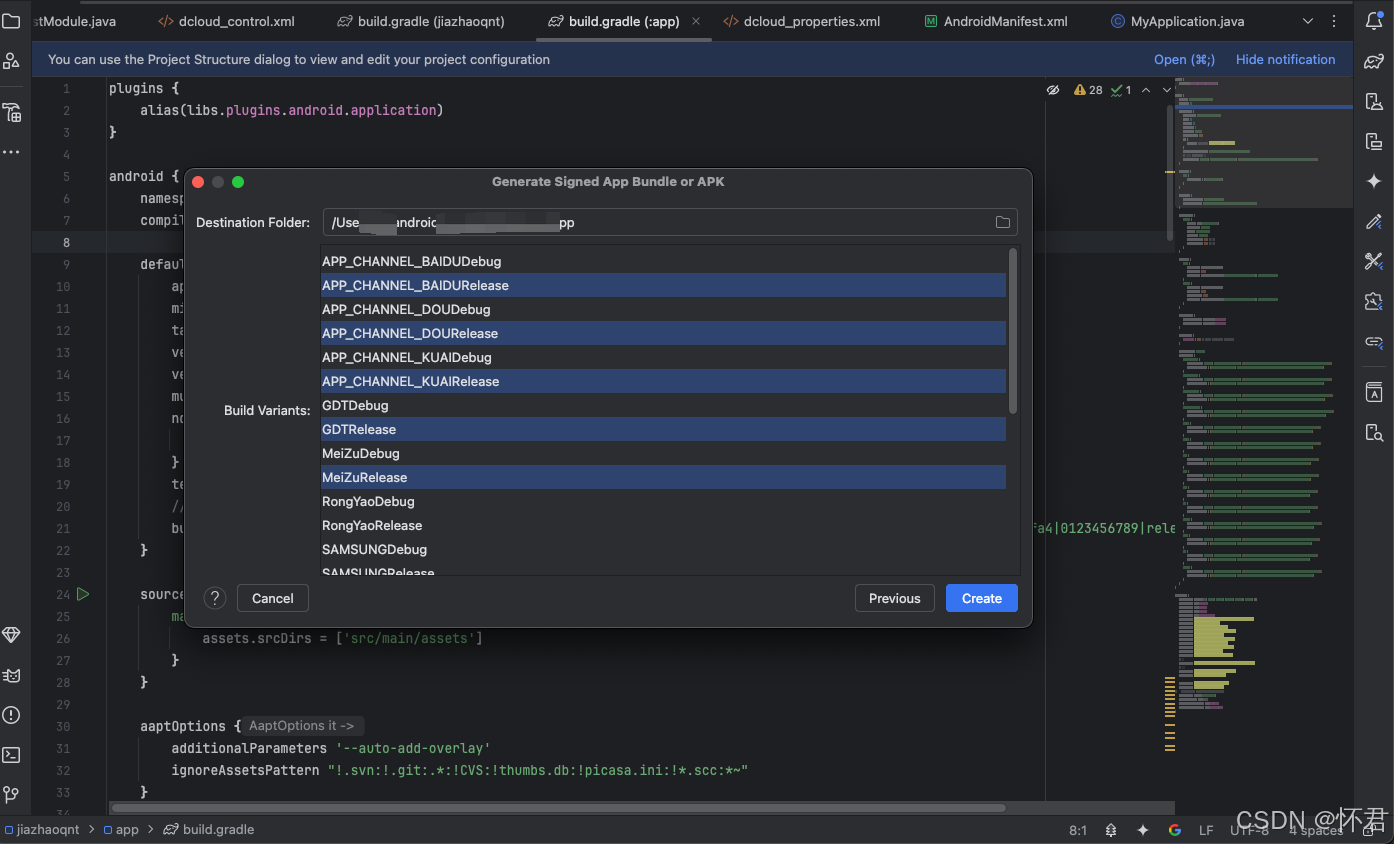Go to next highlighted error arrow
This screenshot has height=844, width=1394.
point(1166,90)
